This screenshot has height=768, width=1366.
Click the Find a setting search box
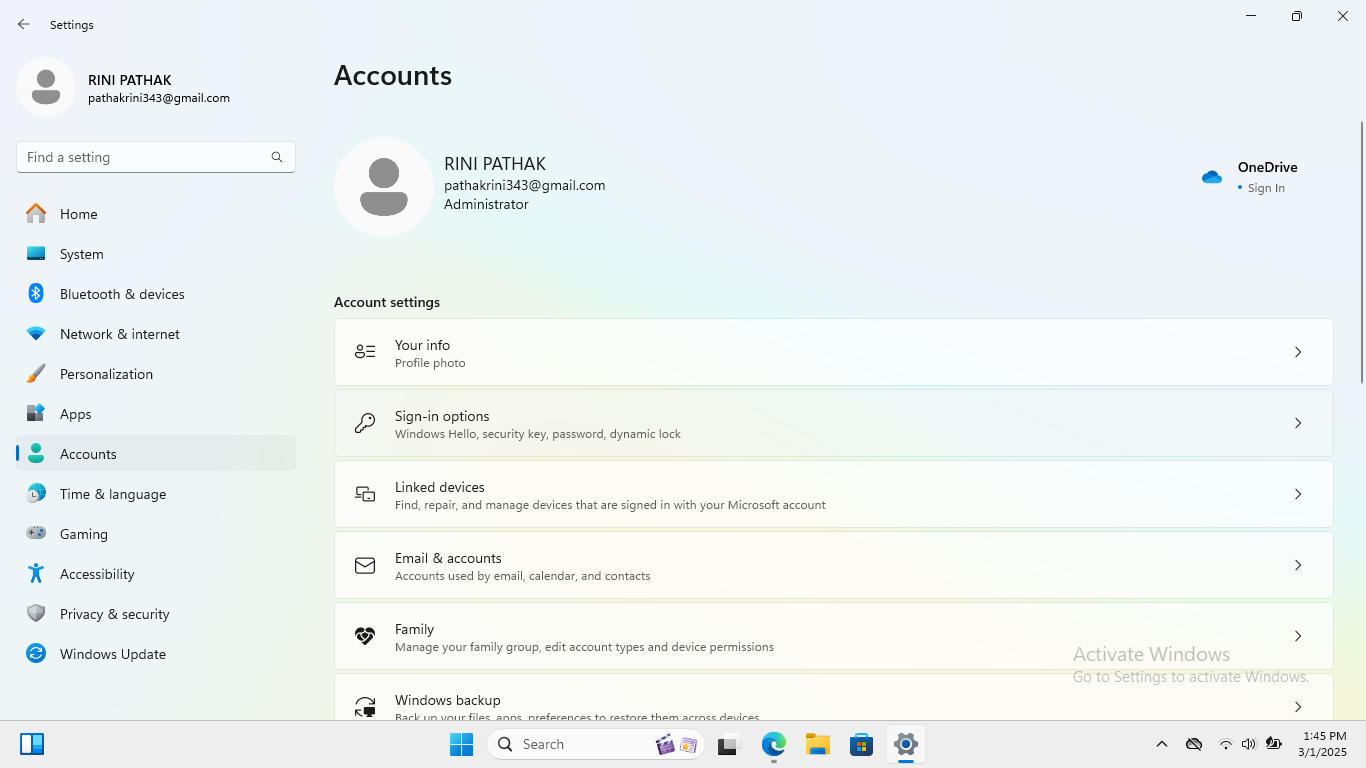[x=156, y=157]
